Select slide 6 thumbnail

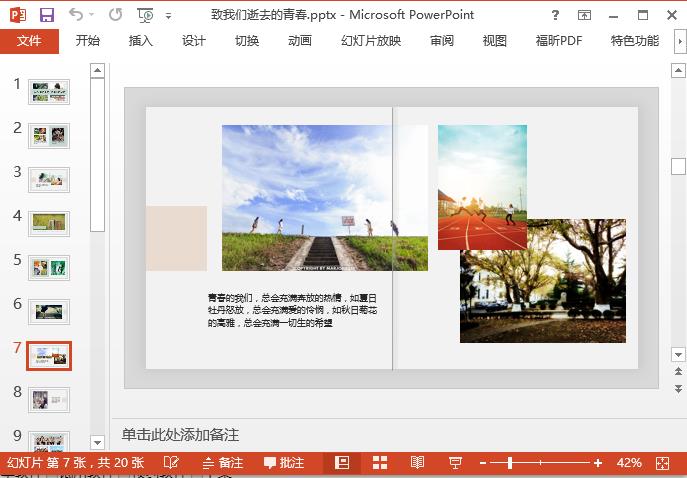49,312
